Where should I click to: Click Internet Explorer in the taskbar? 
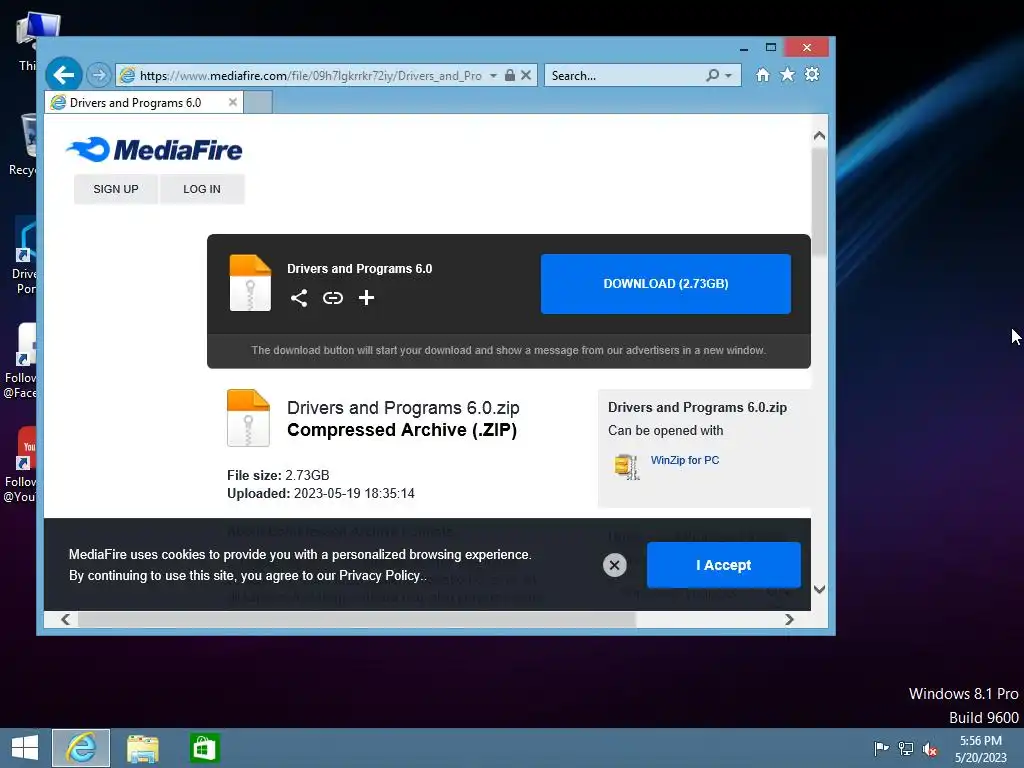click(x=81, y=748)
